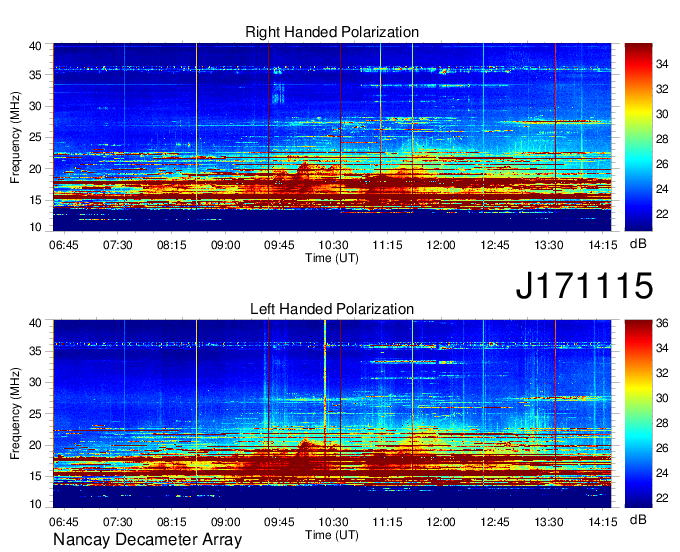The image size is (680, 552).
Task: Click the "24" value on the Left Handed colorbar
Action: [x=662, y=473]
